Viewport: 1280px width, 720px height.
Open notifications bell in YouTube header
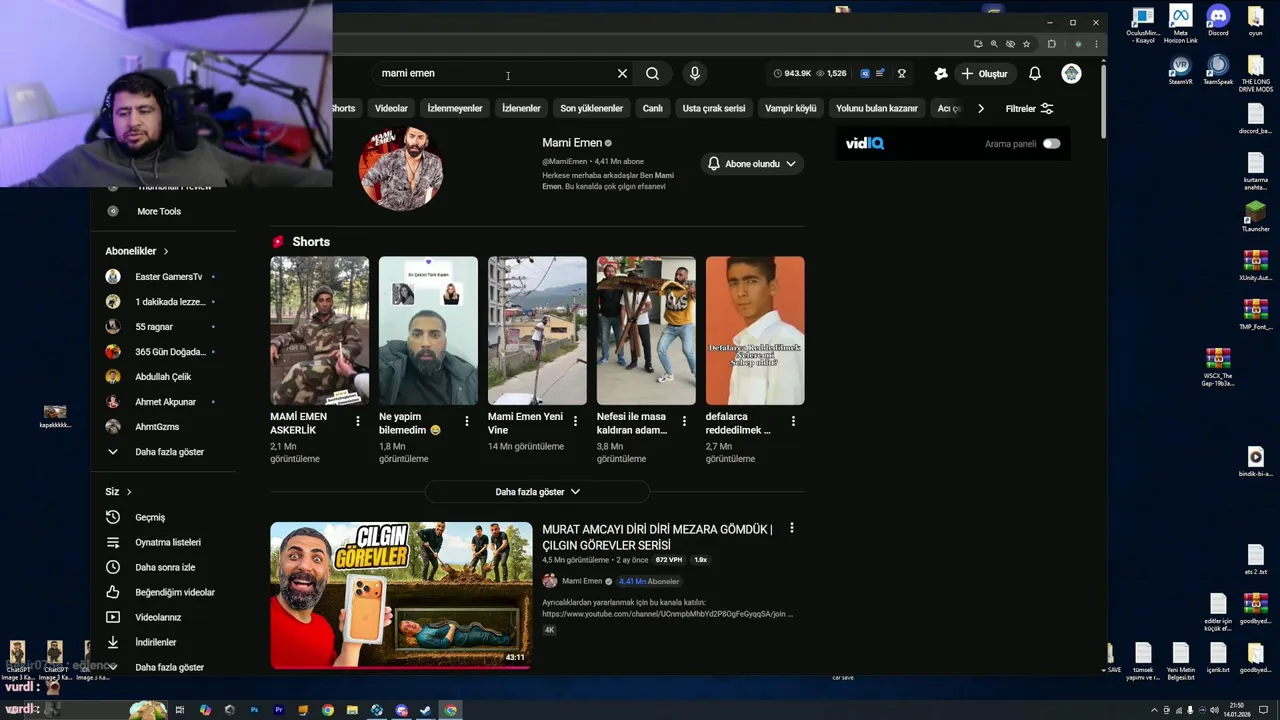tap(1035, 73)
